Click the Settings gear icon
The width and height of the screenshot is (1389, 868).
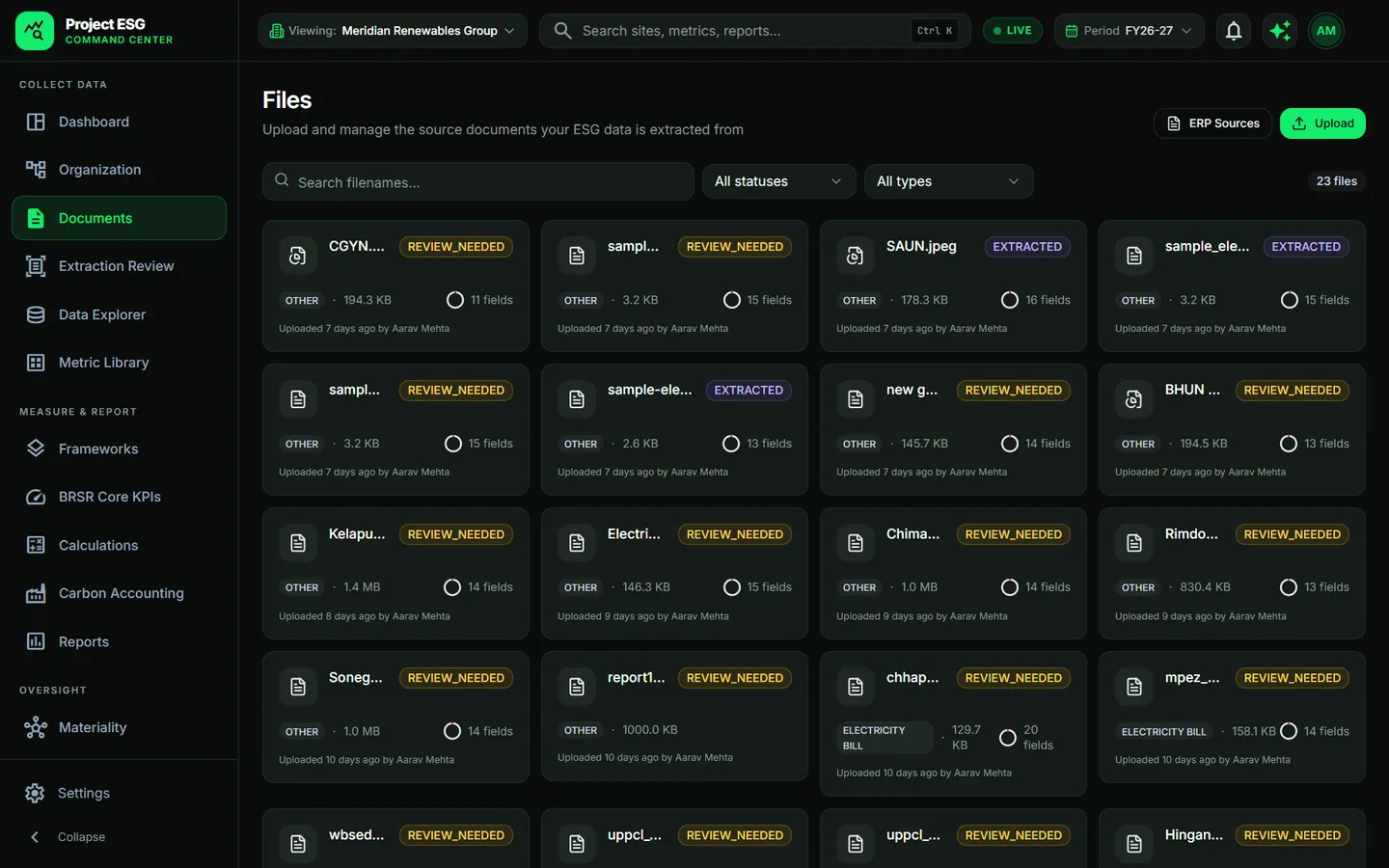(x=35, y=793)
